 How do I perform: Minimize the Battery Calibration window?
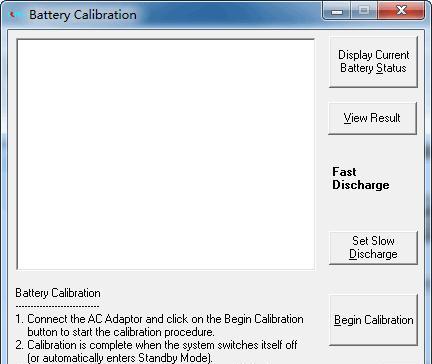(336, 11)
